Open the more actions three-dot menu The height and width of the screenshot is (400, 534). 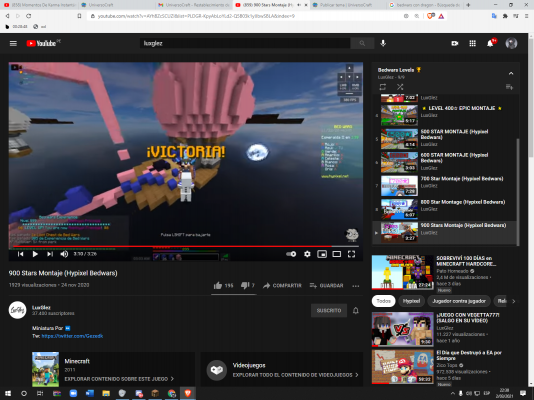click(x=356, y=286)
